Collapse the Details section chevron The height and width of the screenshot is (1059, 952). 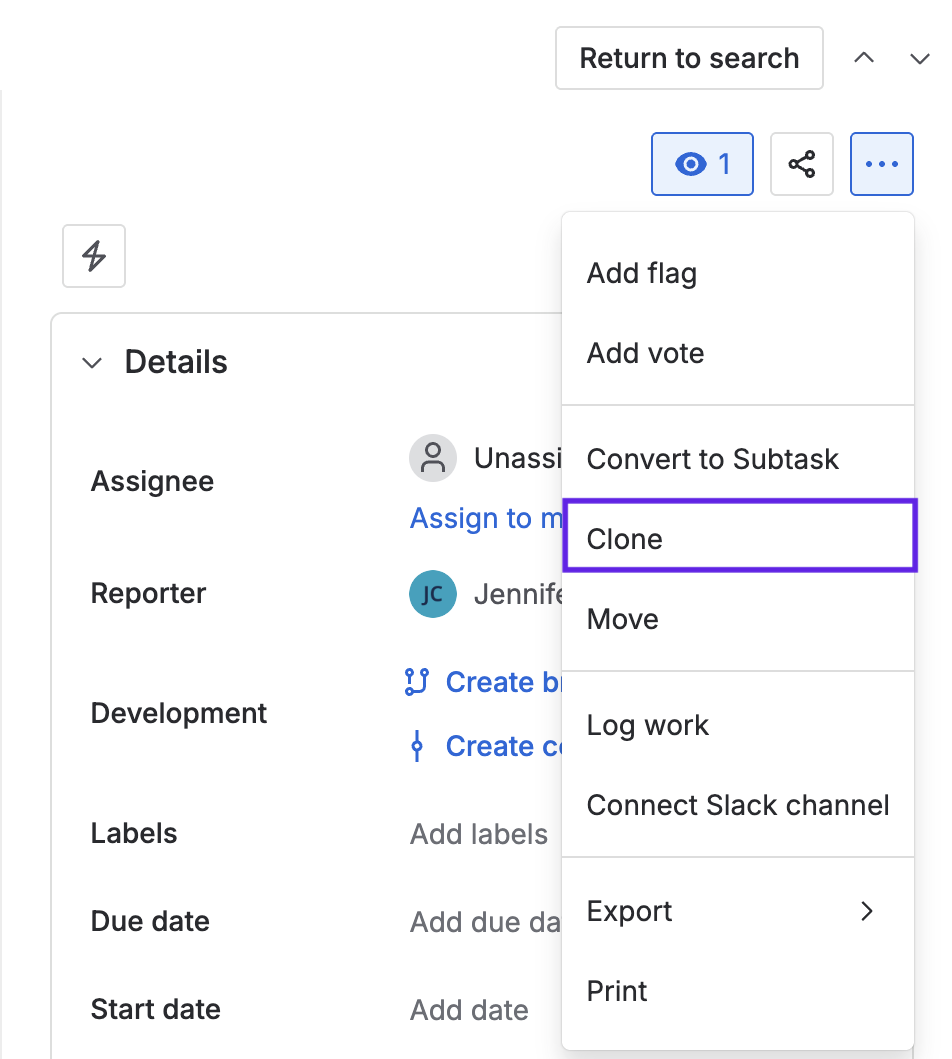[x=92, y=362]
